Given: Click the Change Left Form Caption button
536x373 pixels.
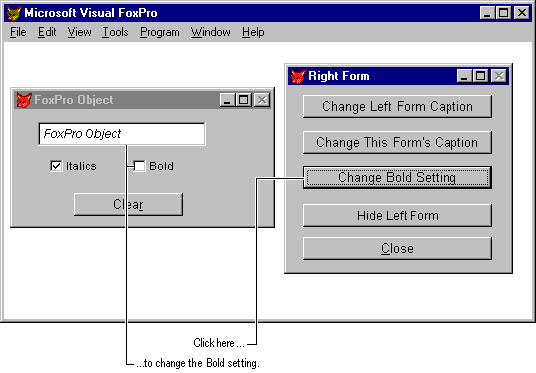Looking at the screenshot, I should [397, 106].
